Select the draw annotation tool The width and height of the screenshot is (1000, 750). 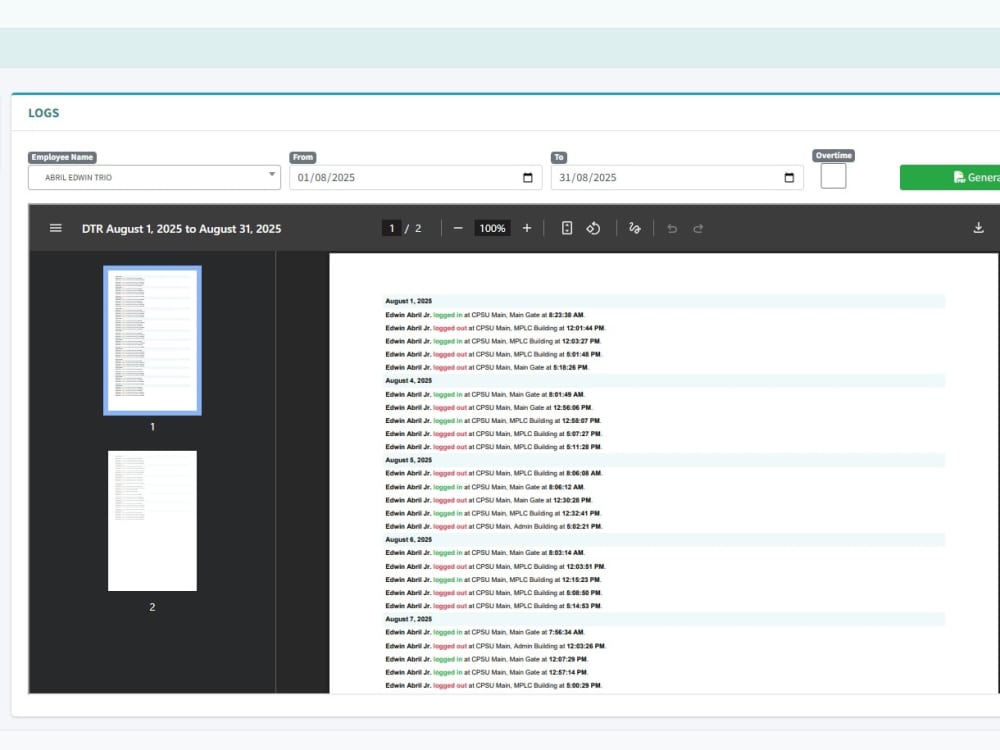[x=635, y=228]
